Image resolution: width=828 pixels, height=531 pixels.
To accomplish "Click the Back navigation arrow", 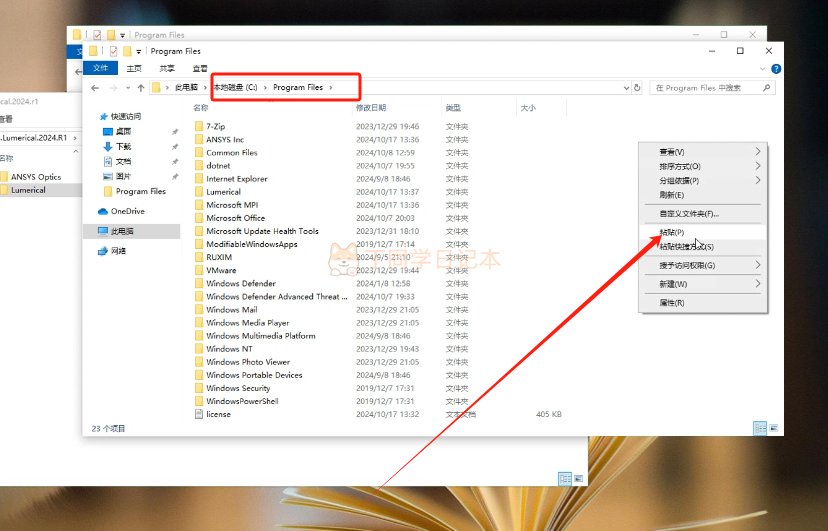I will click(x=93, y=88).
